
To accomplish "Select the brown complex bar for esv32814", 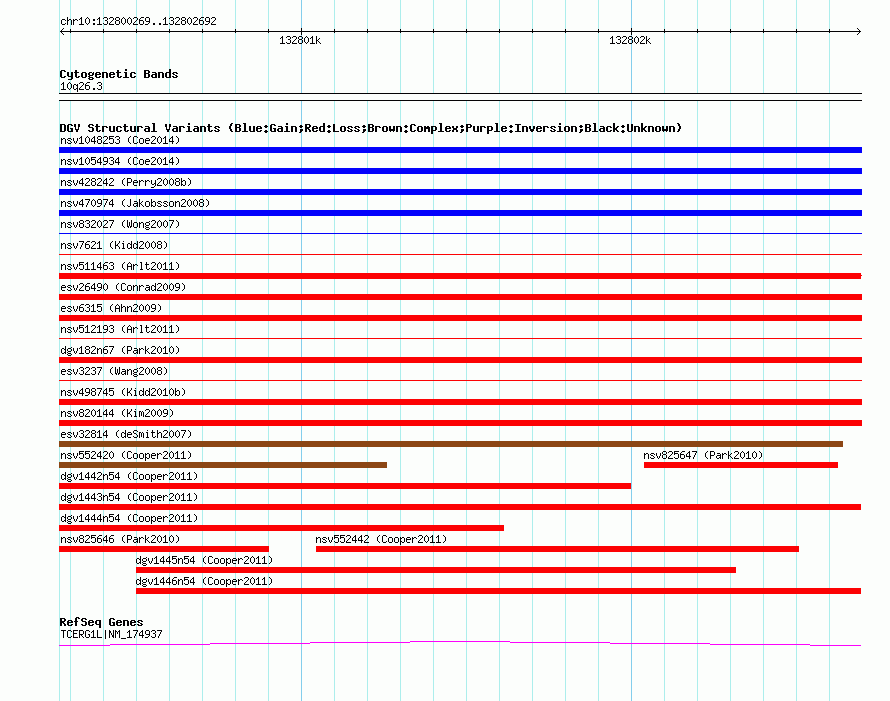I will click(451, 444).
